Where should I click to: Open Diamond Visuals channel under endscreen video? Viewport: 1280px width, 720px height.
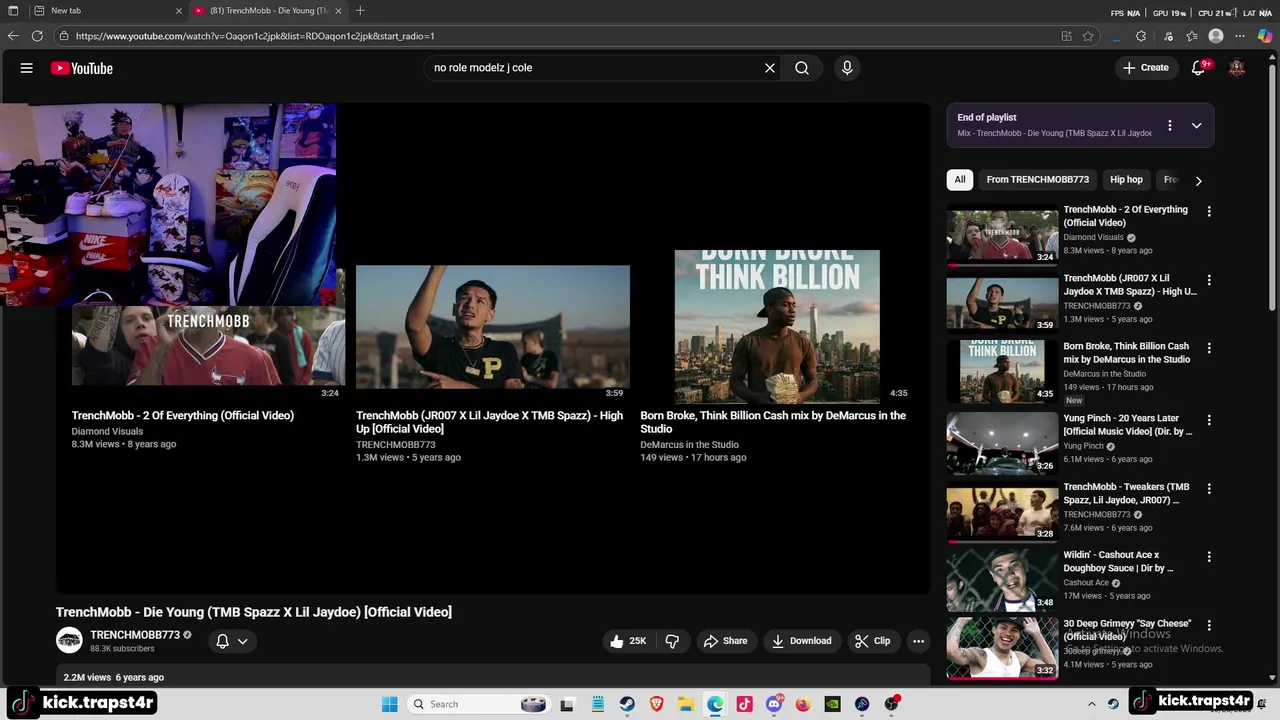pos(107,431)
